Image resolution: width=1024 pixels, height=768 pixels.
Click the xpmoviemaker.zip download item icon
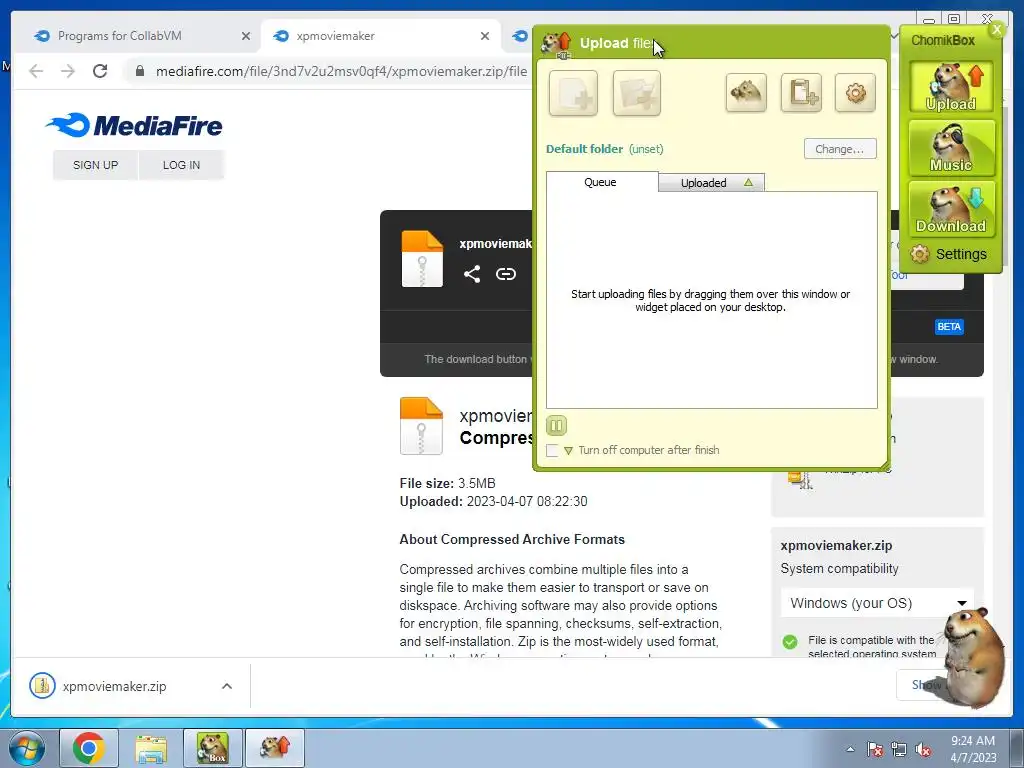tap(42, 686)
